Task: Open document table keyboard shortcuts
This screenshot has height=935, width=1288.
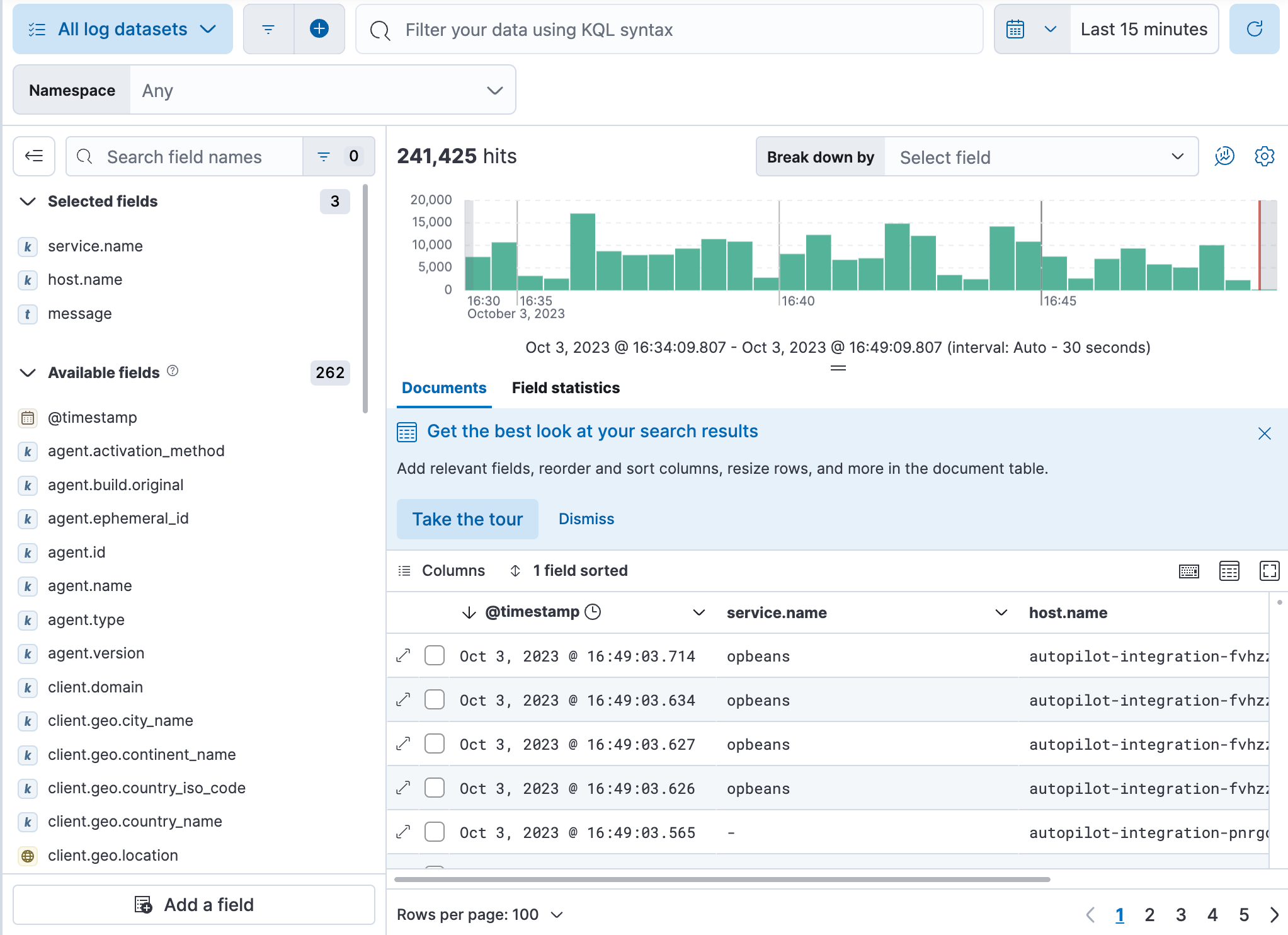Action: click(x=1189, y=571)
